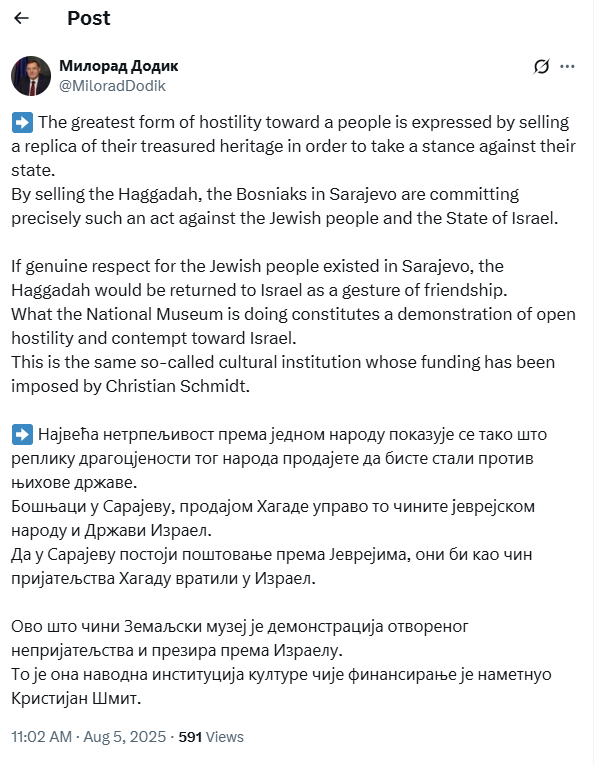613x764 pixels.
Task: Open Milorad Dodik's profile avatar
Action: (x=31, y=76)
